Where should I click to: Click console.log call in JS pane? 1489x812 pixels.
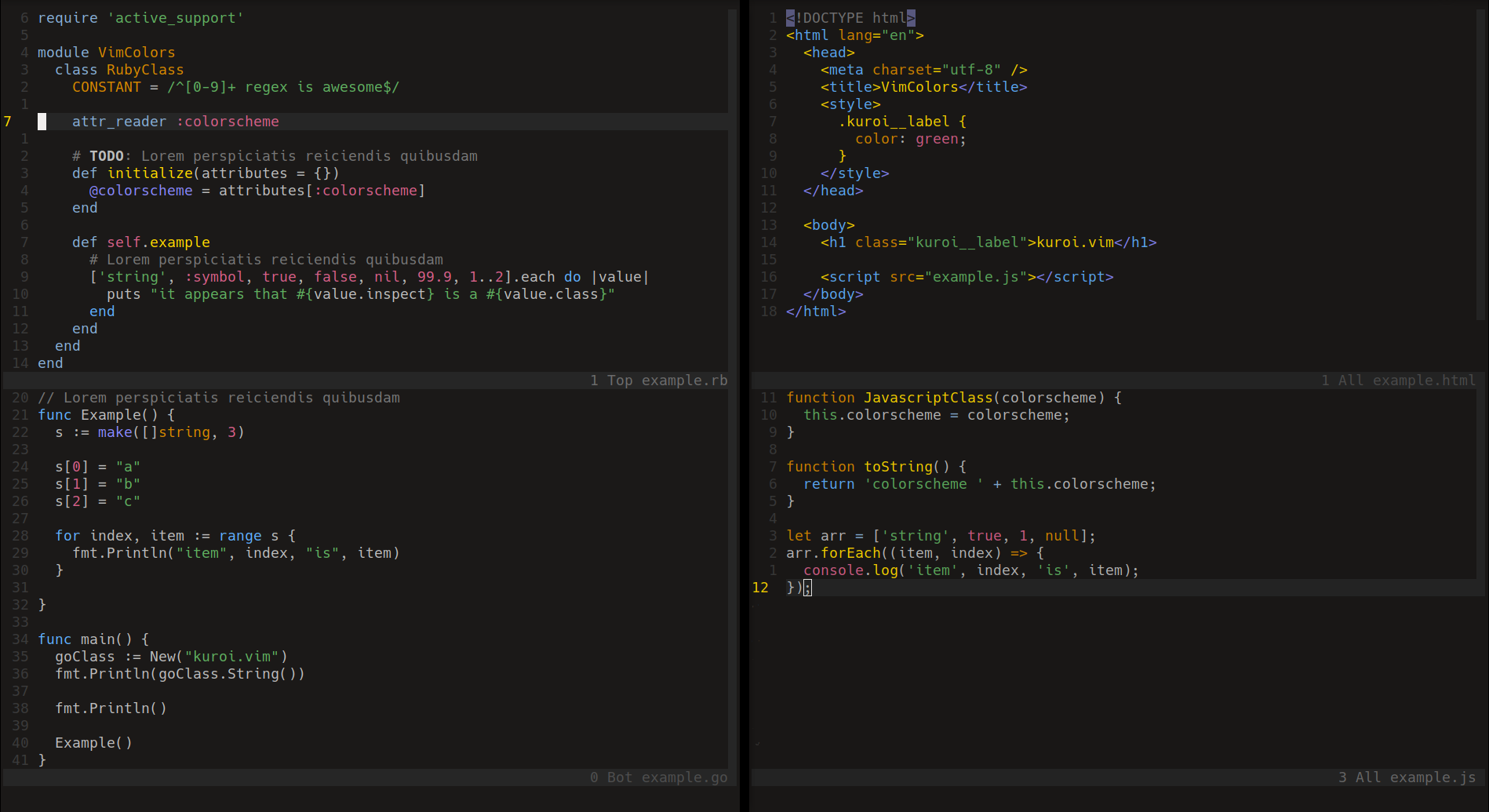[851, 570]
